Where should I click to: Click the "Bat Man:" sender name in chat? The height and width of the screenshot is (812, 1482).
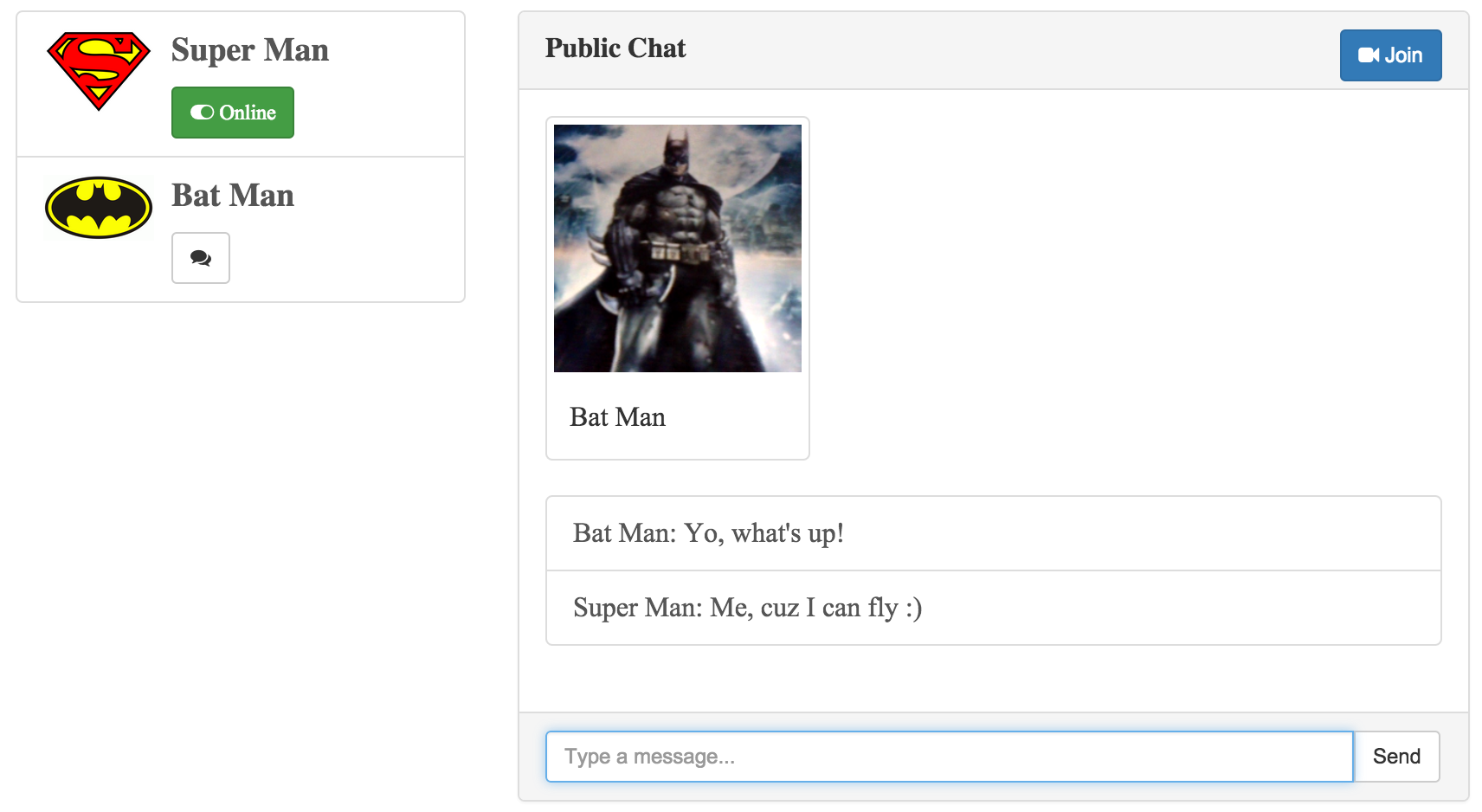(624, 533)
